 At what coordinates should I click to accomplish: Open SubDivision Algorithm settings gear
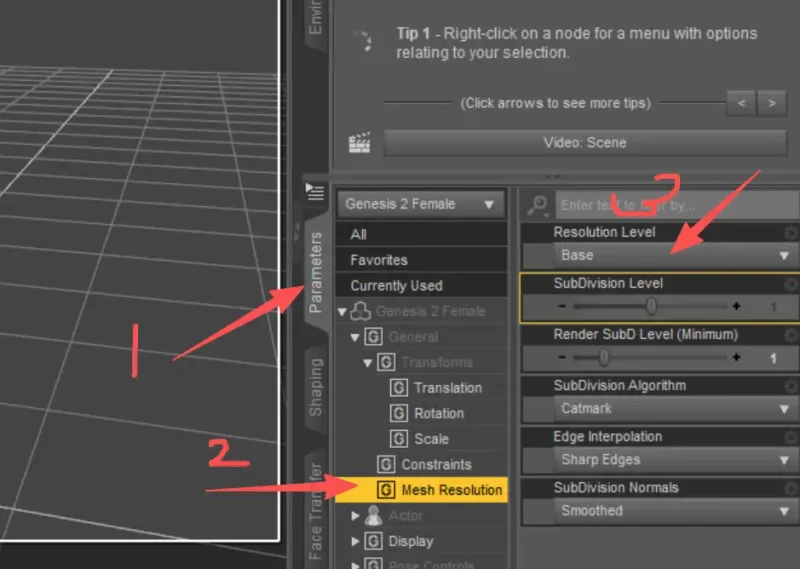point(791,386)
